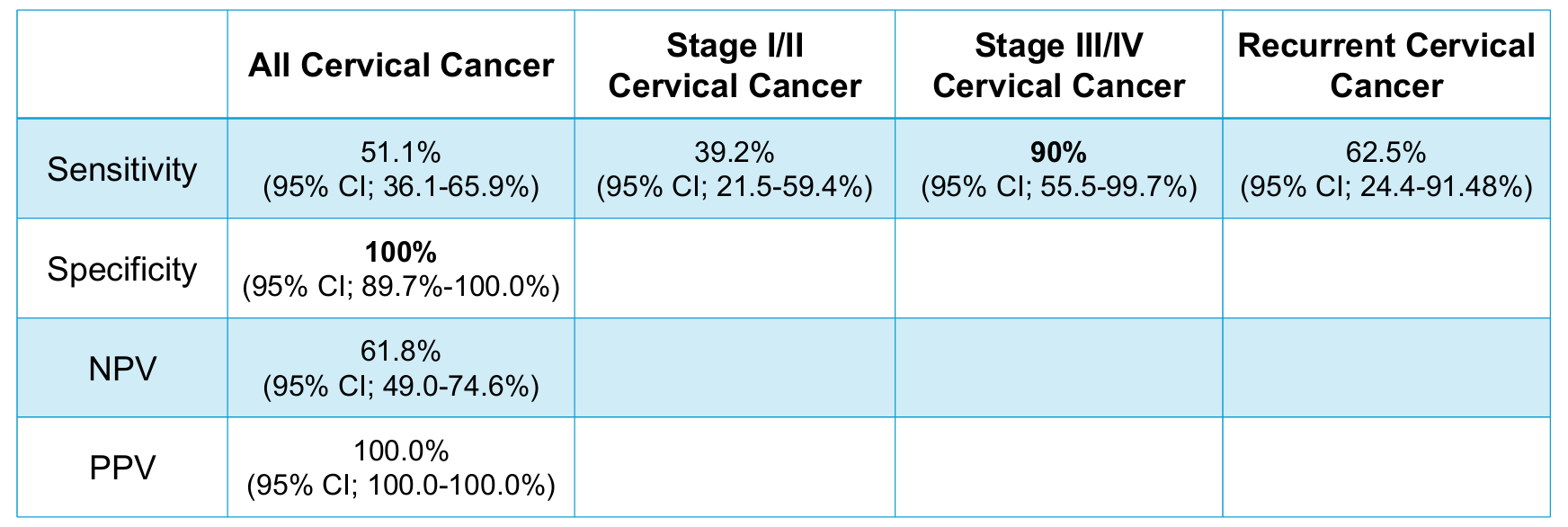Select the Stage I/II Cervical Cancer header
Screen dimensions: 1568x527
(735, 66)
